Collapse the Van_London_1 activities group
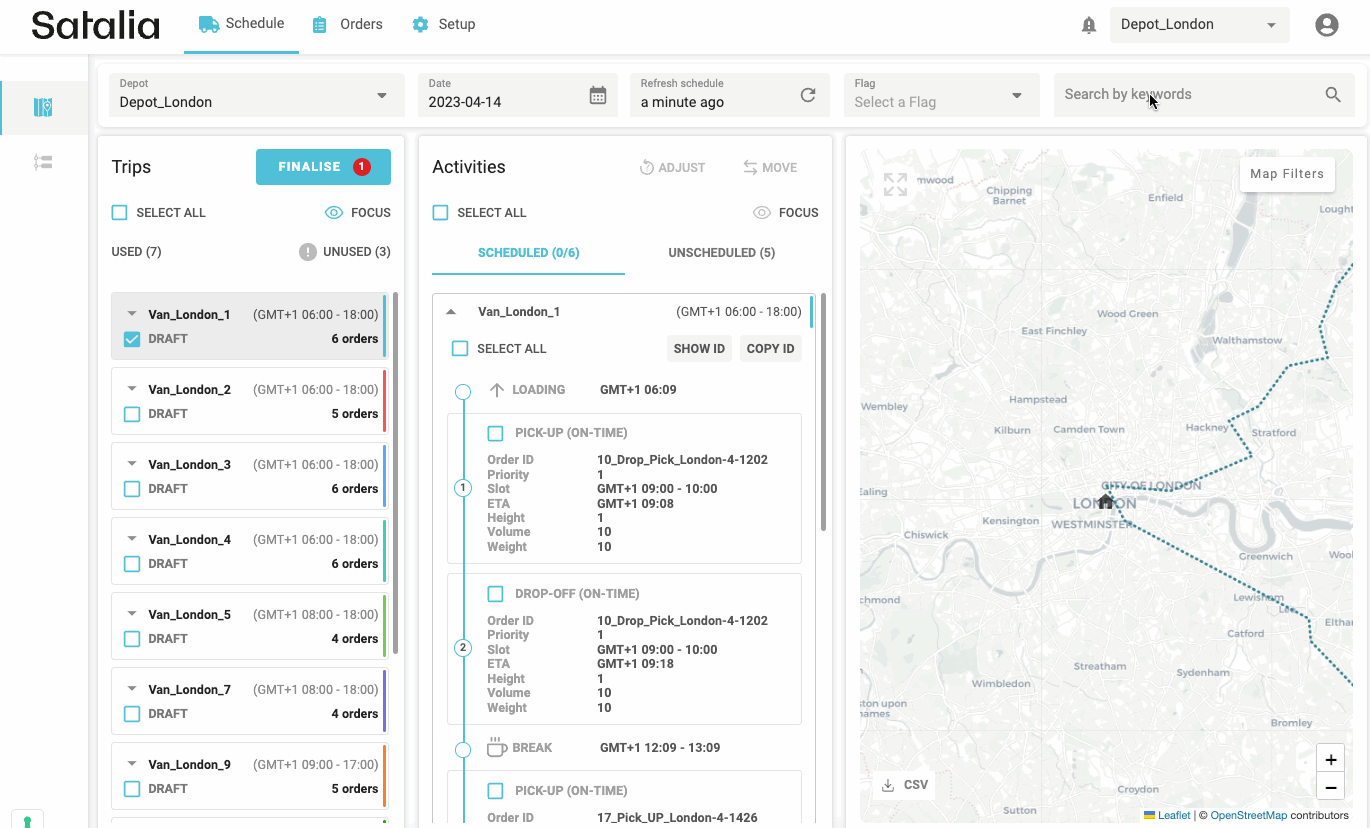Screen dimensions: 1370x828 click(451, 312)
